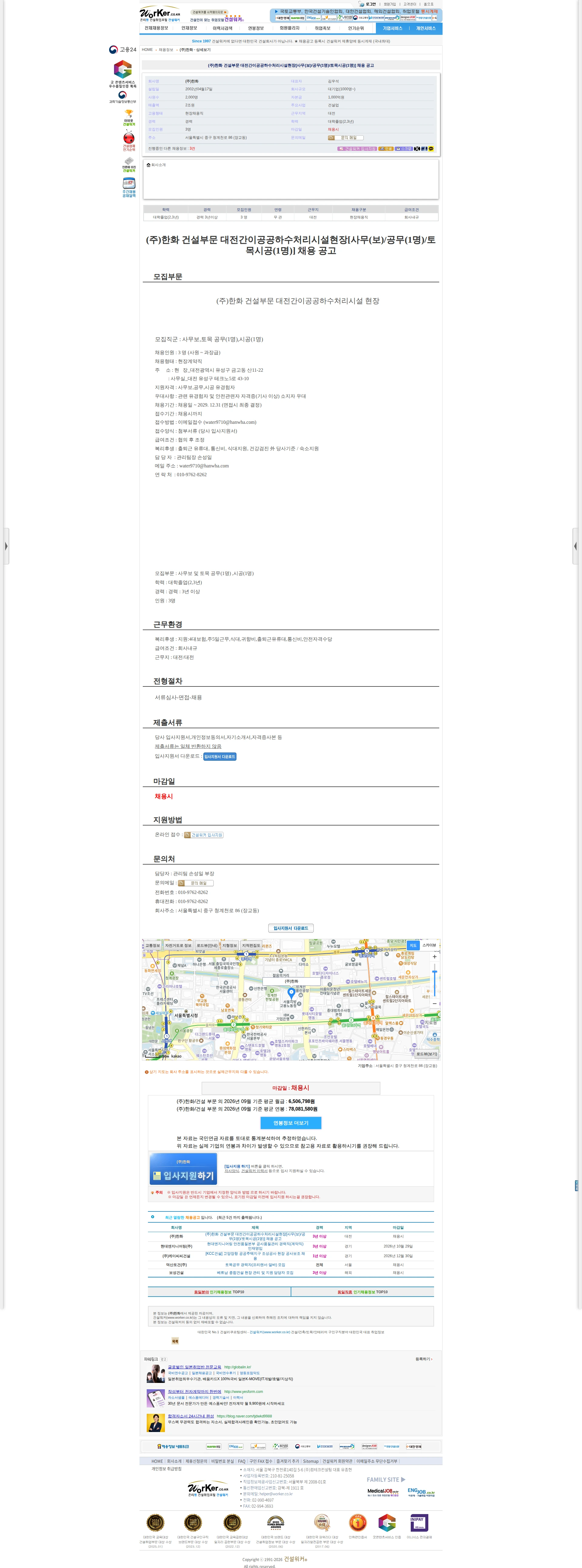582x1568 pixels.
Task: Click HOME in the breadcrumb
Action: click(147, 50)
